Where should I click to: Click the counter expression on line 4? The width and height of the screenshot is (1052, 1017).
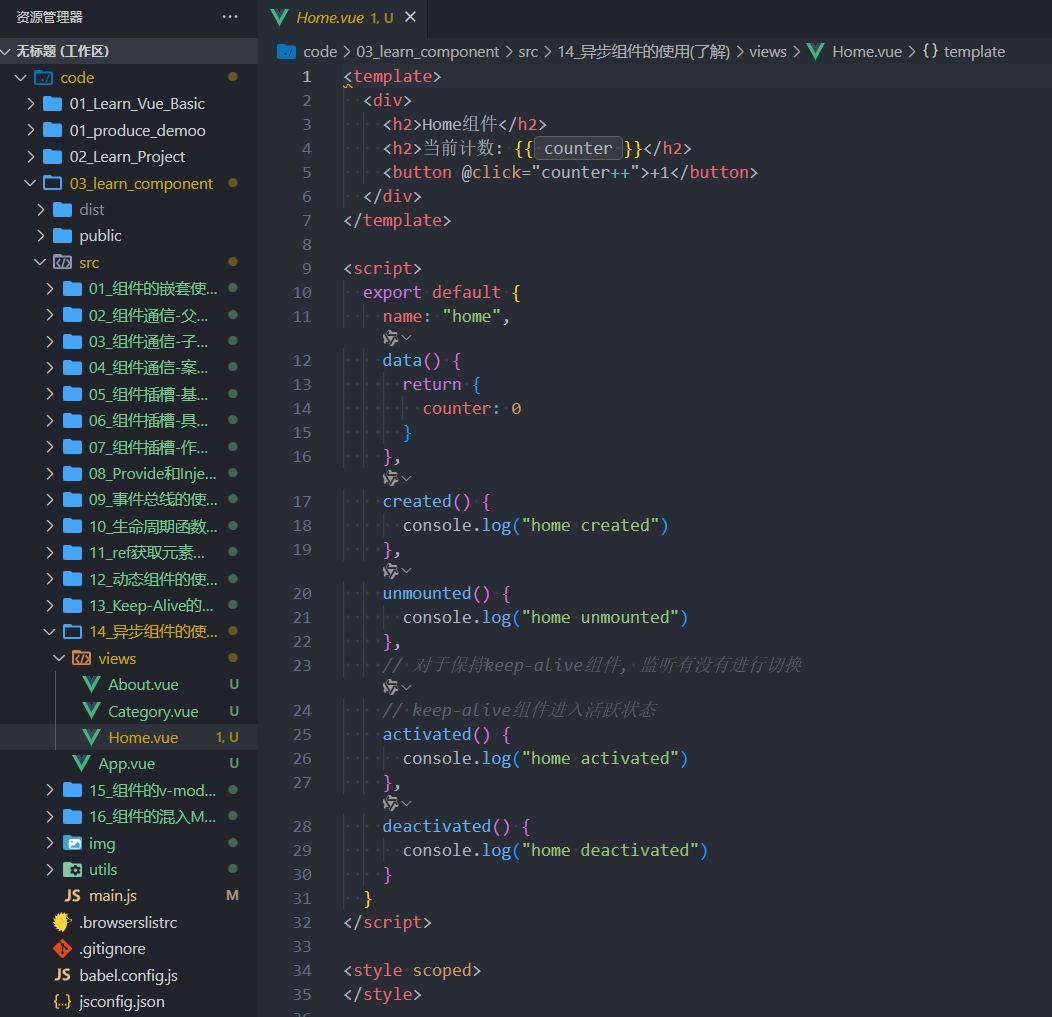click(x=578, y=148)
